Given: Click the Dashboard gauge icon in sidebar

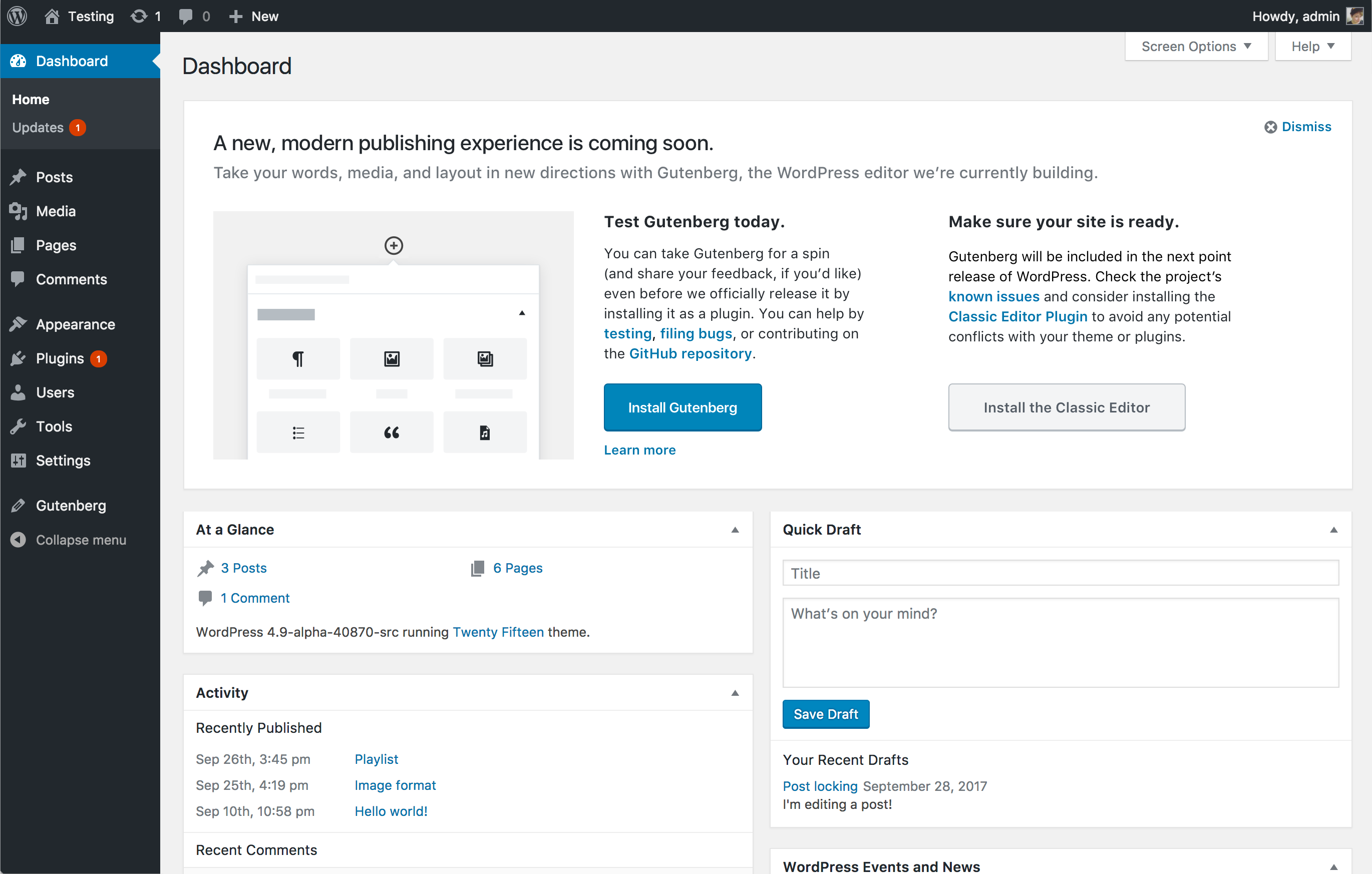Looking at the screenshot, I should [18, 61].
